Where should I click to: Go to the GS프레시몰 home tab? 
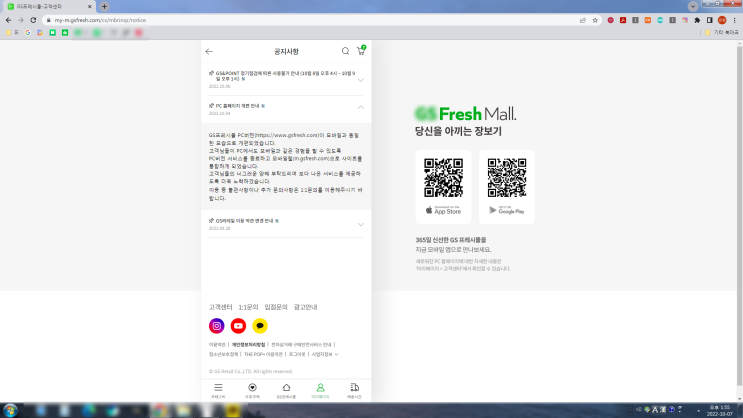pyautogui.click(x=286, y=391)
